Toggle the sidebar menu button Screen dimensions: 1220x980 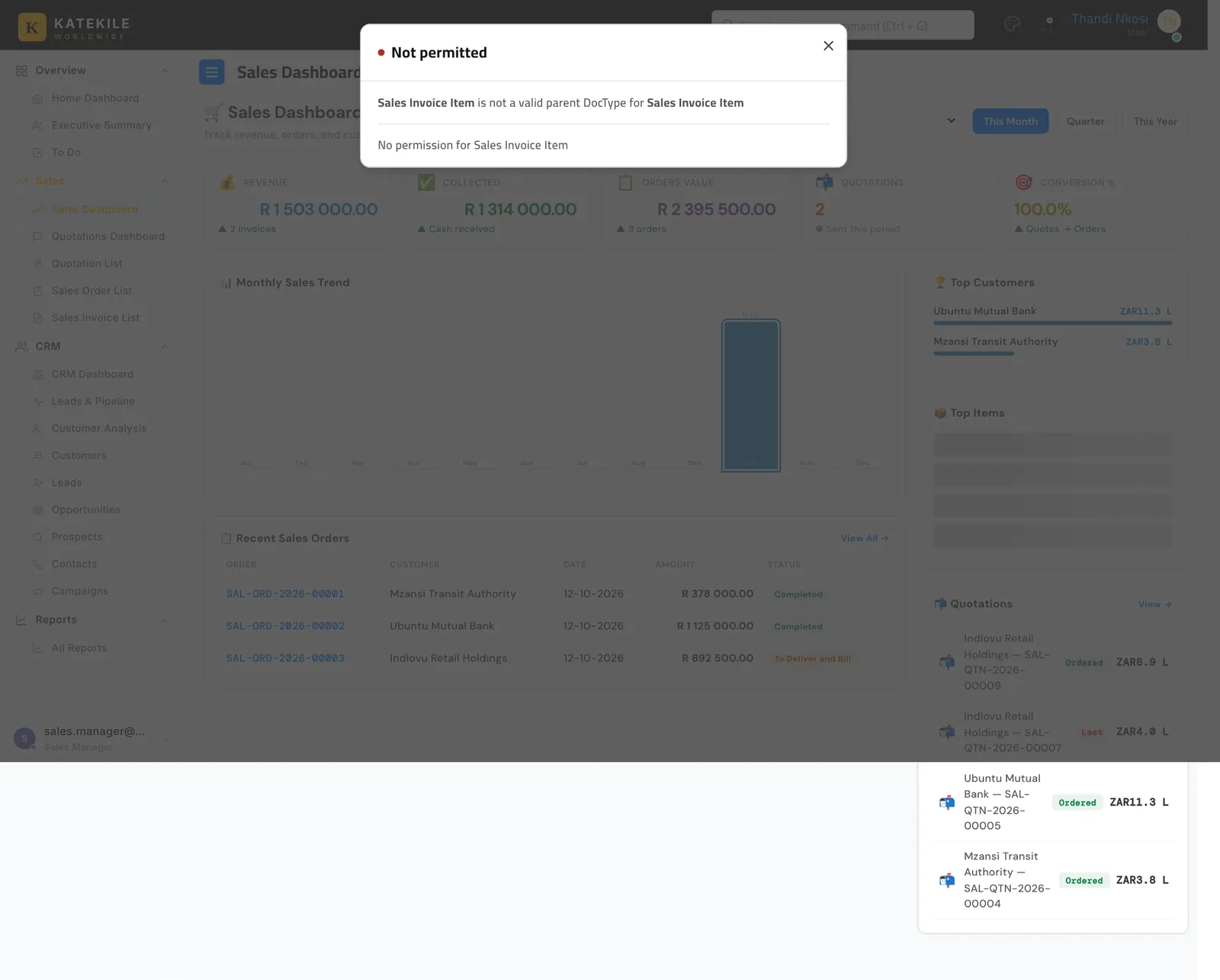point(212,72)
